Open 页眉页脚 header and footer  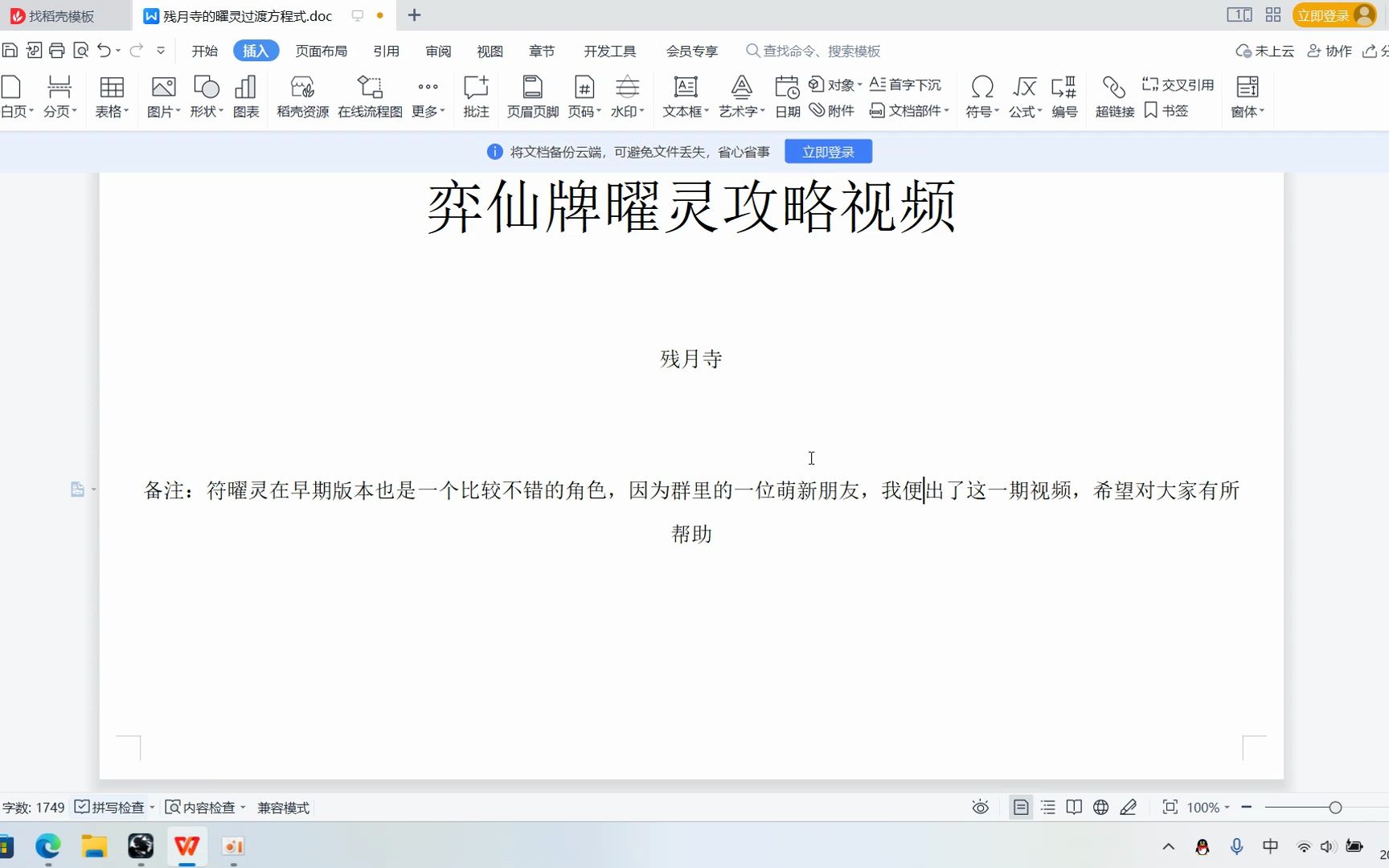coord(532,96)
